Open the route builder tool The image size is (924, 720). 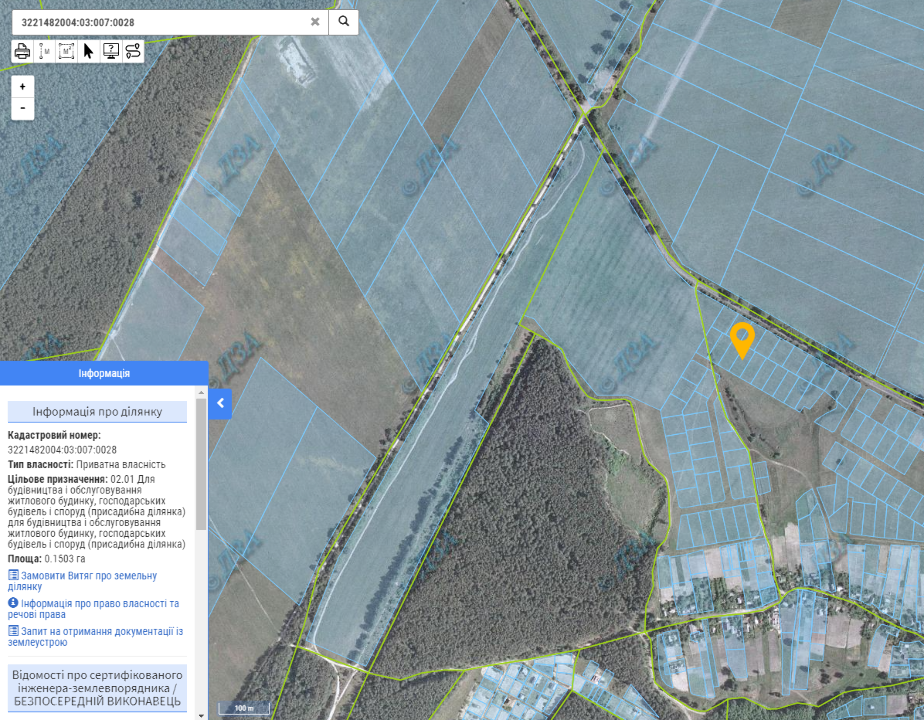(x=133, y=51)
